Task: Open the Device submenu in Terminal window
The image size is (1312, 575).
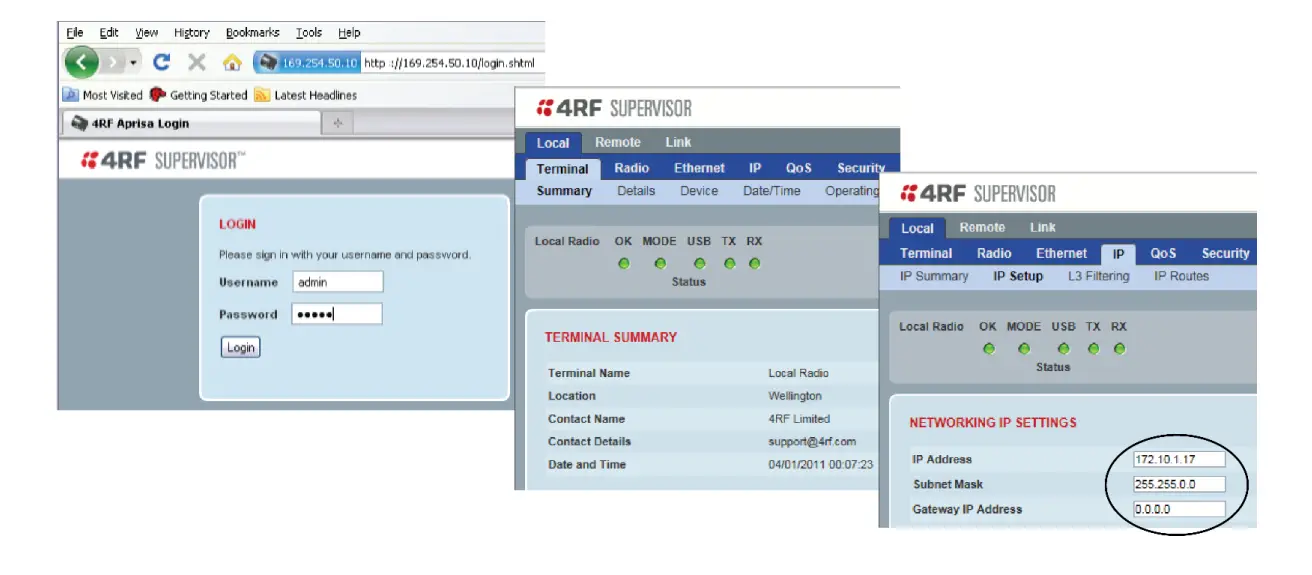Action: (699, 191)
